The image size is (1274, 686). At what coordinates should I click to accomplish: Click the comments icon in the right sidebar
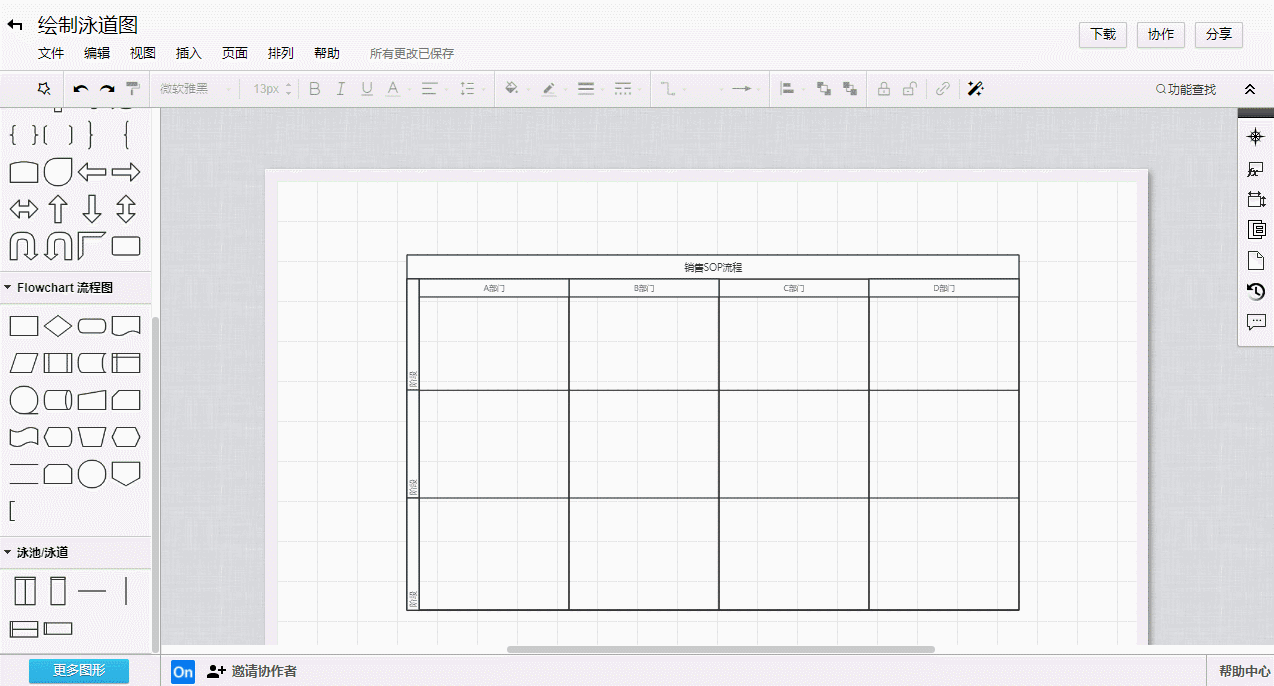pos(1255,322)
